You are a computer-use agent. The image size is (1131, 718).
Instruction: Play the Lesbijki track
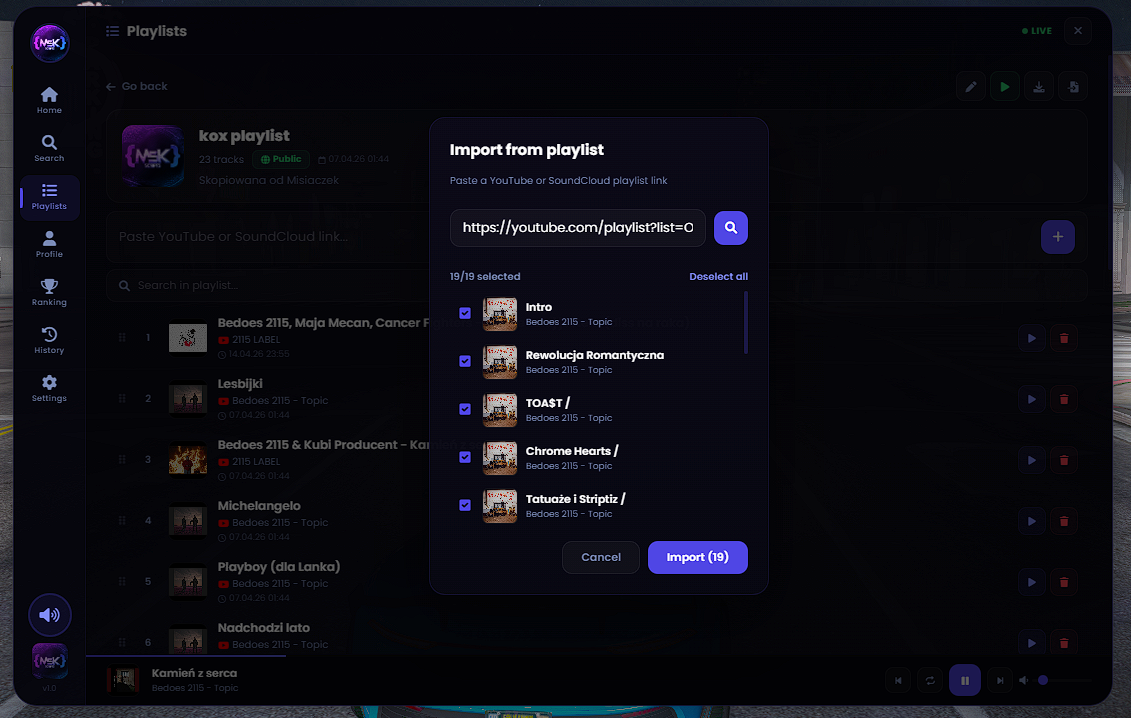point(1031,399)
